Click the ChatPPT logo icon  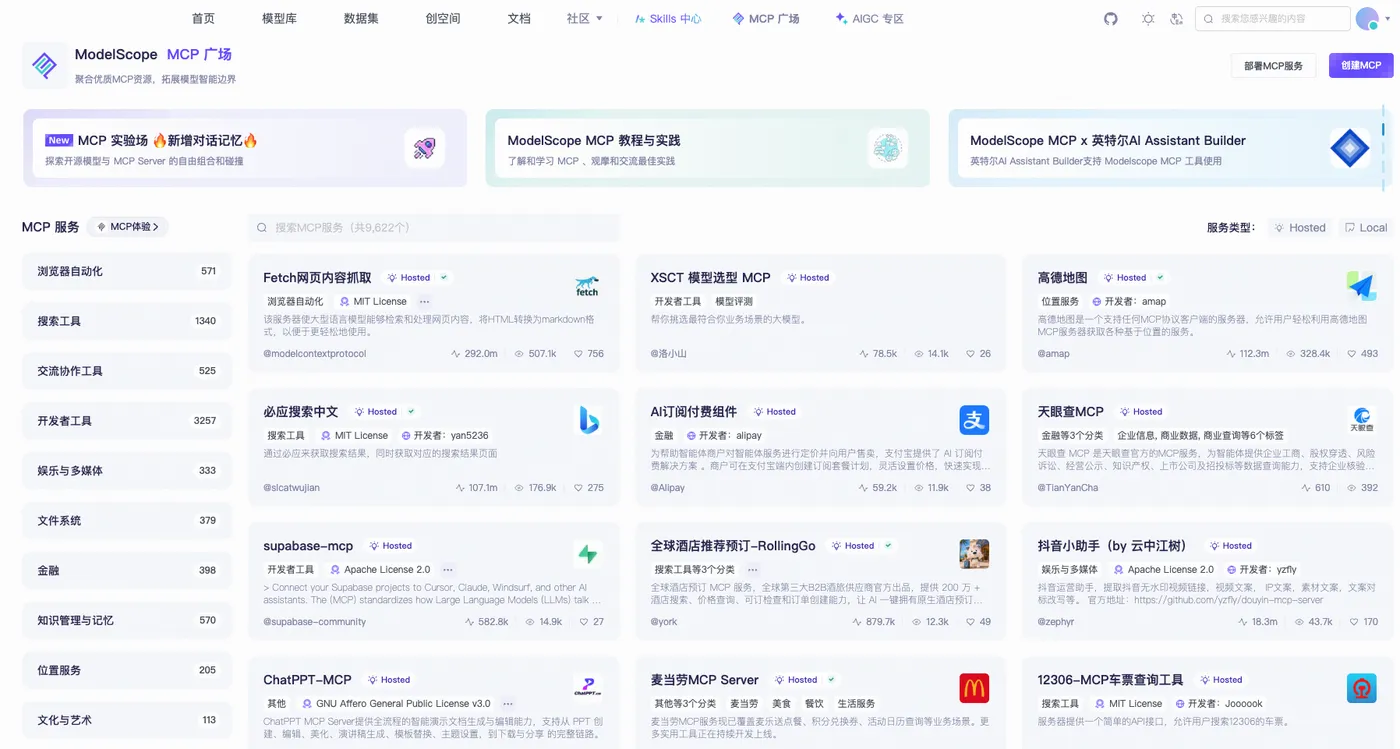coord(587,688)
